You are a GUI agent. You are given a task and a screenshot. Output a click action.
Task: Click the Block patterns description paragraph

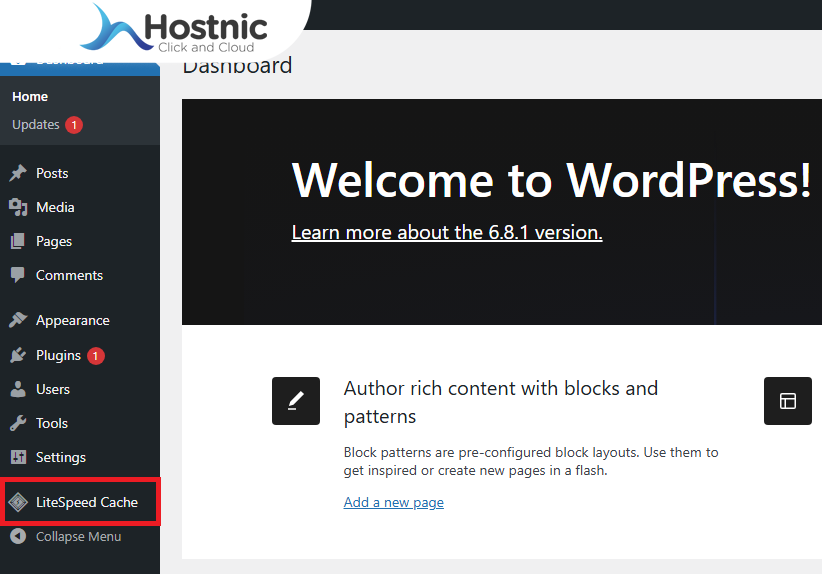(531, 461)
